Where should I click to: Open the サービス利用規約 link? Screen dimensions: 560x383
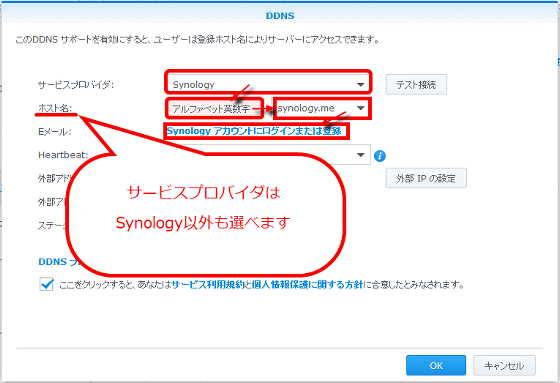click(208, 285)
